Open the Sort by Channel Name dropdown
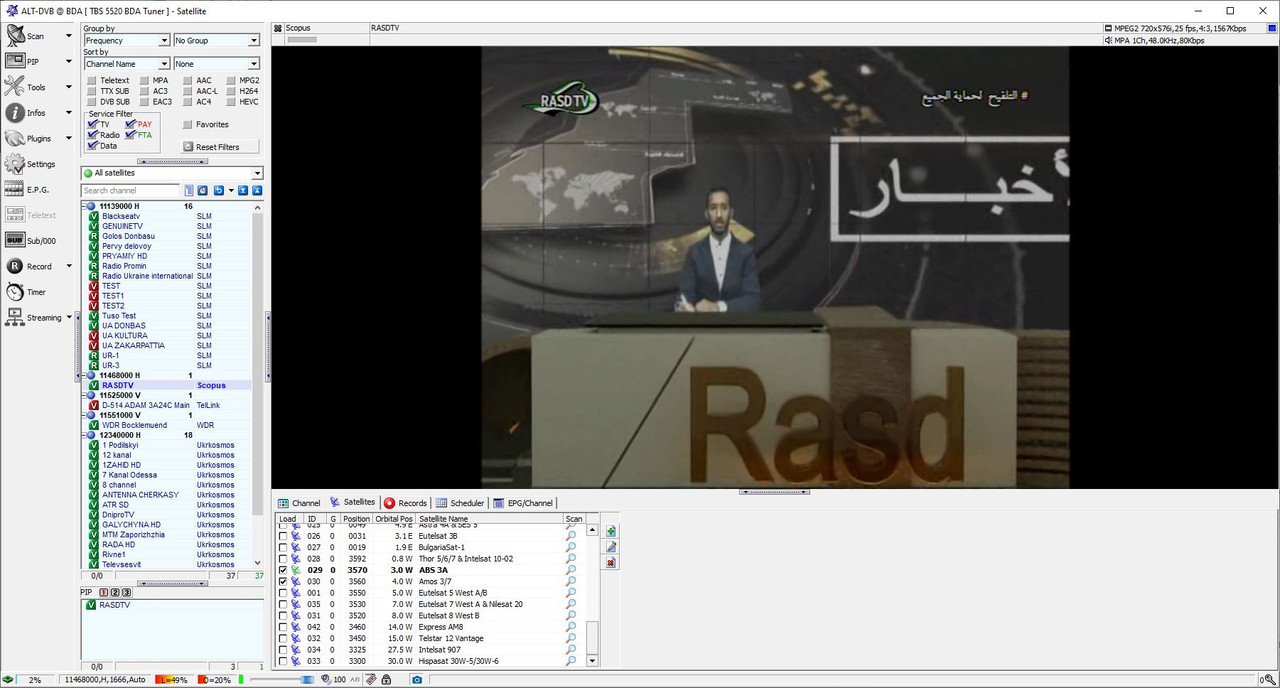Screen dimensions: 1280x688 [126, 64]
